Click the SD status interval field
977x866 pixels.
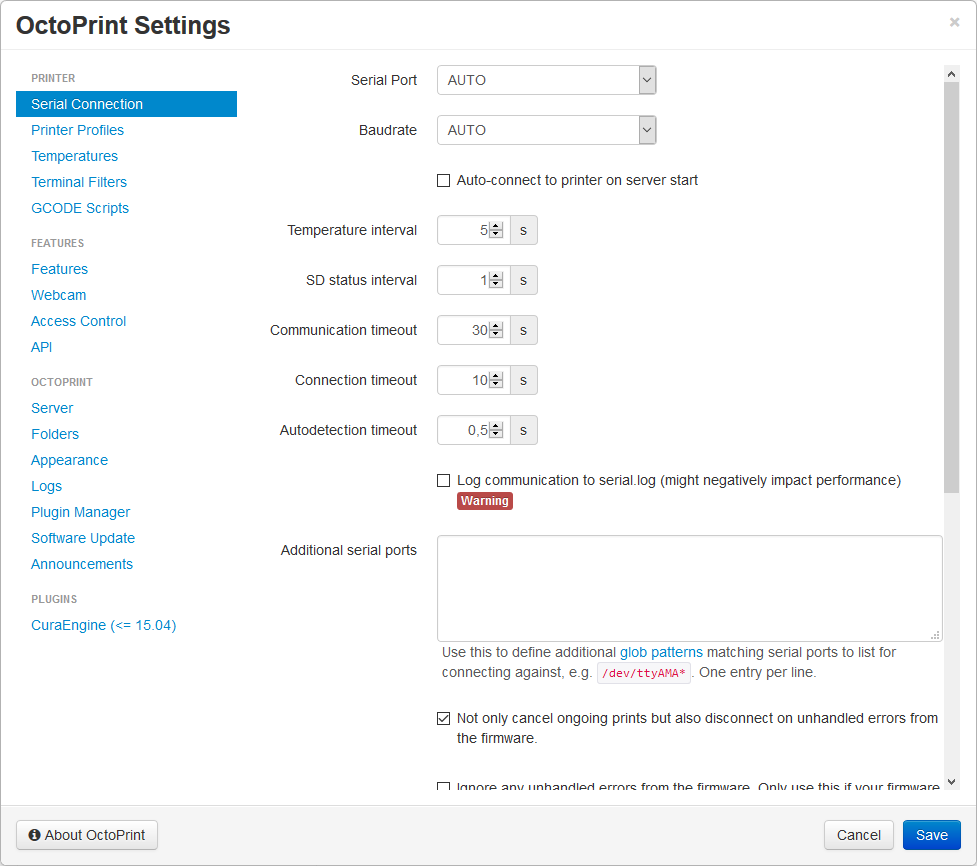pyautogui.click(x=474, y=280)
